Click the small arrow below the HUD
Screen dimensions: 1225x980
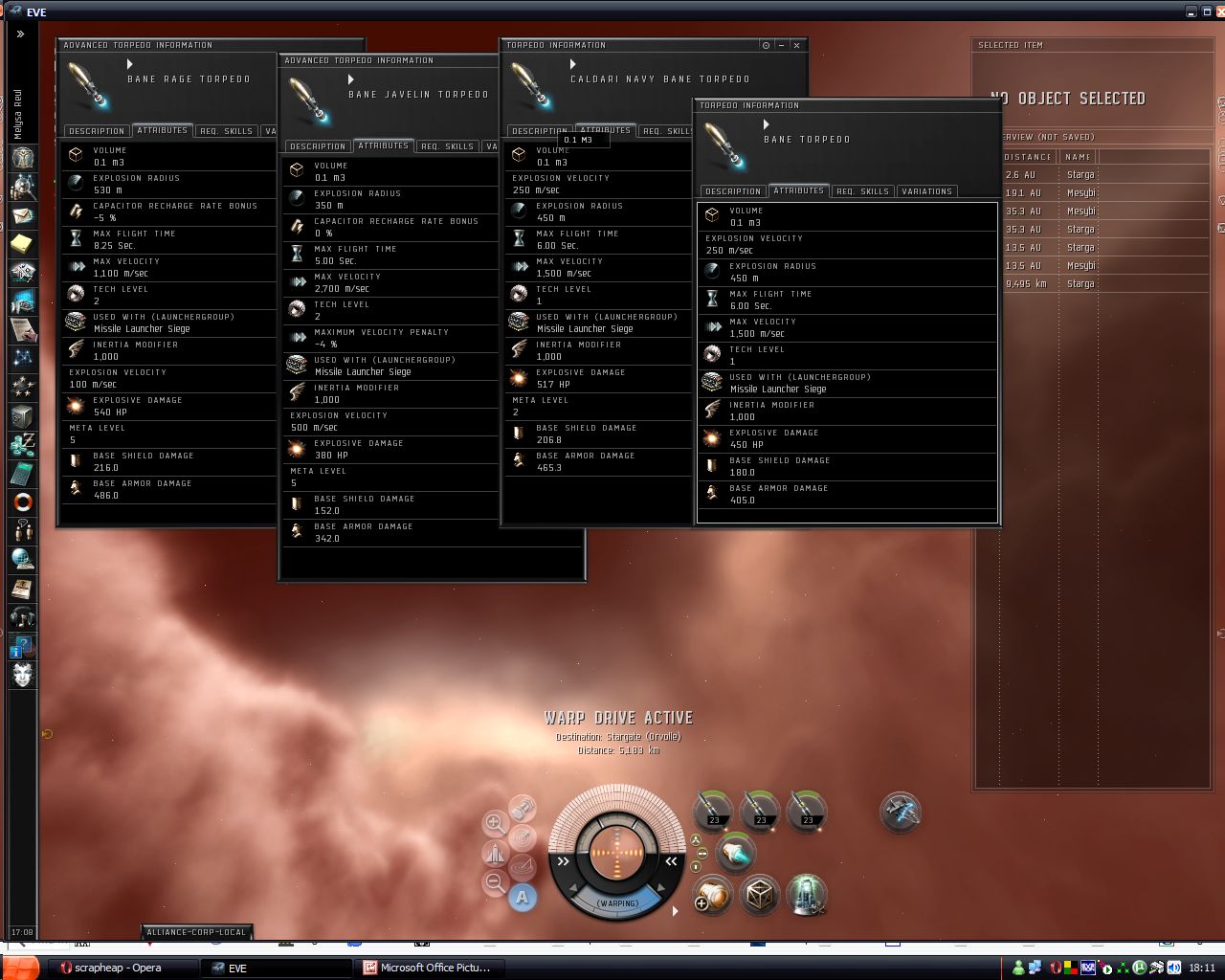pos(675,911)
